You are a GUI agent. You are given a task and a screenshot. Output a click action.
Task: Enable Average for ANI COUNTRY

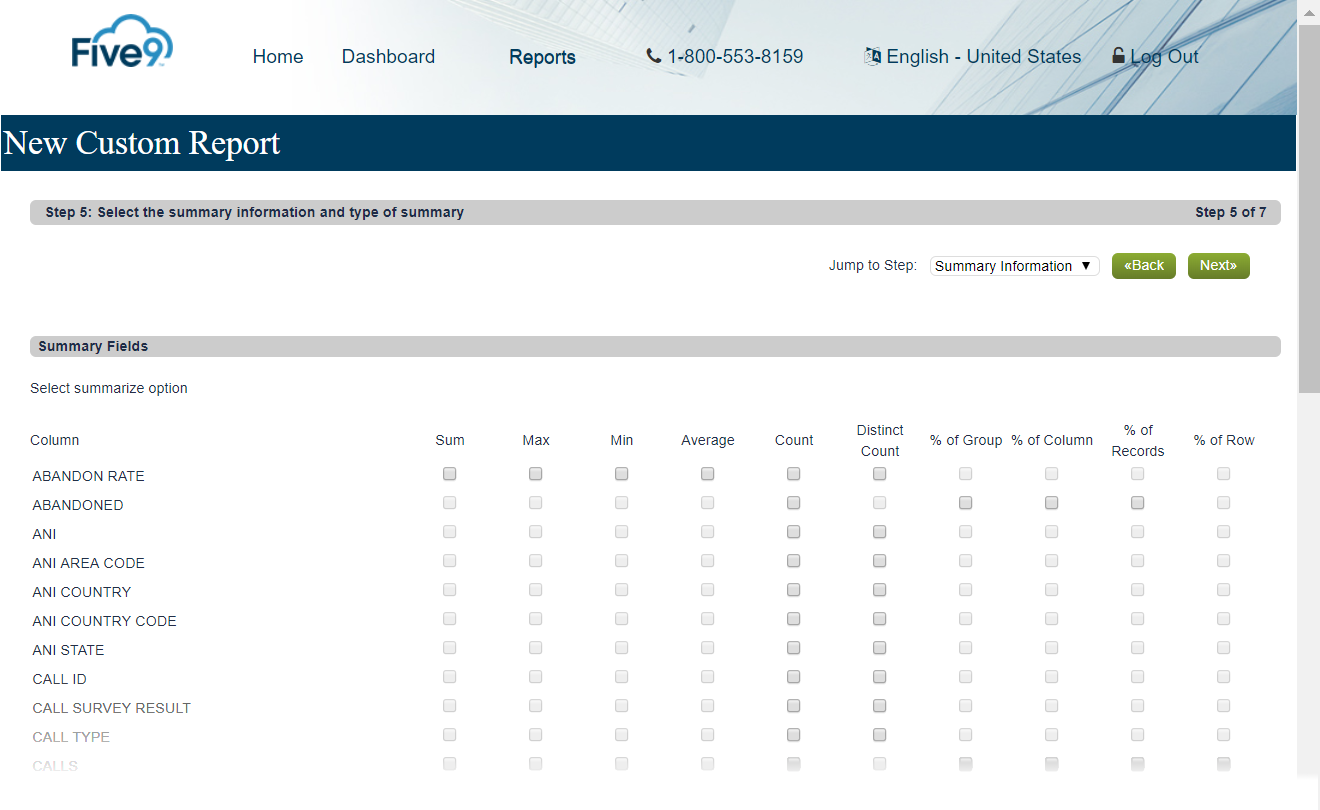point(707,589)
